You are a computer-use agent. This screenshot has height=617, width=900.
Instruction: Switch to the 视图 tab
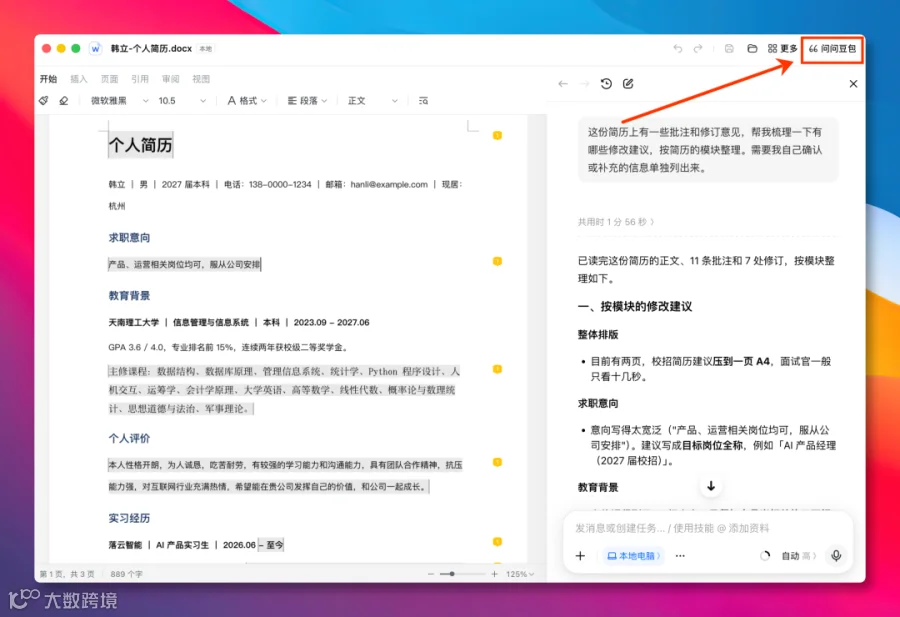(201, 79)
